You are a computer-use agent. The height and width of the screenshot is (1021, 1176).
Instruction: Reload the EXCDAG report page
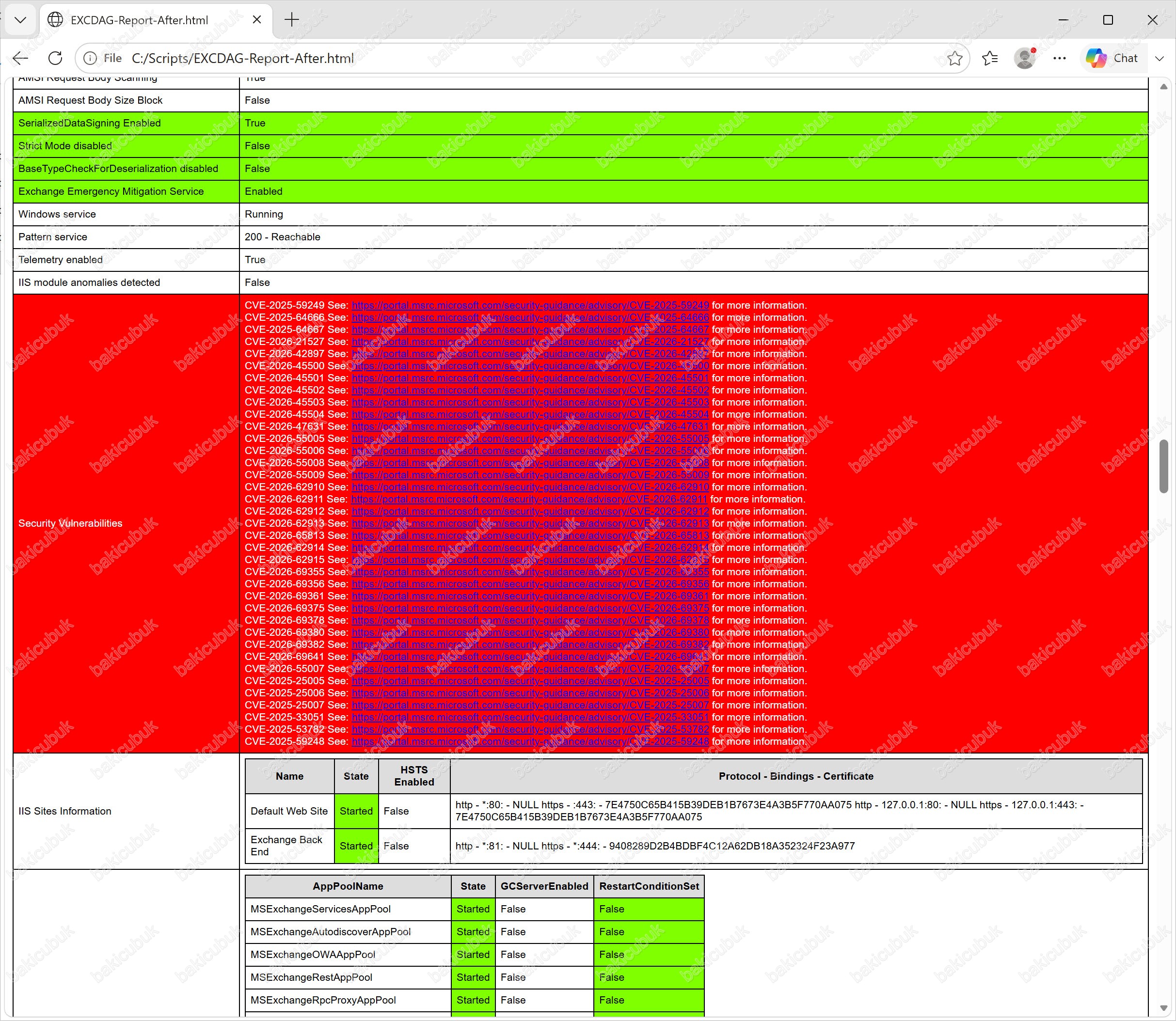(55, 58)
